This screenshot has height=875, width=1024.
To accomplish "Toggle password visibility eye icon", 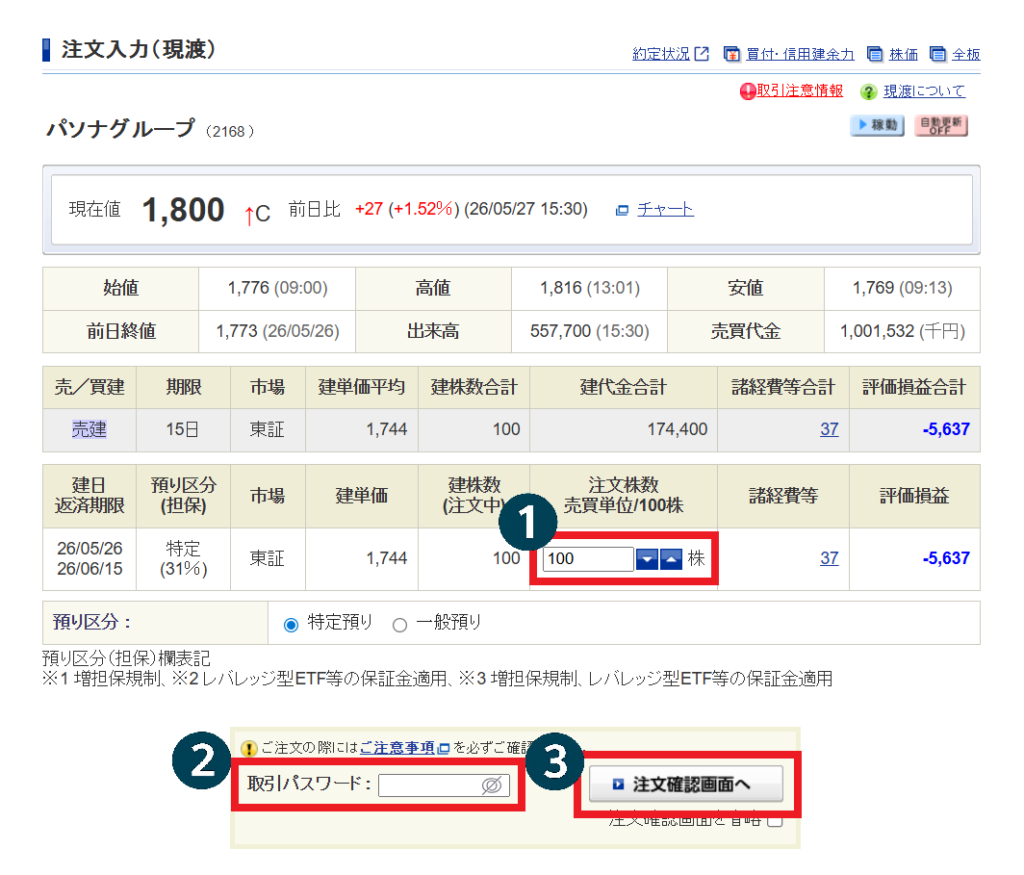I will point(491,786).
